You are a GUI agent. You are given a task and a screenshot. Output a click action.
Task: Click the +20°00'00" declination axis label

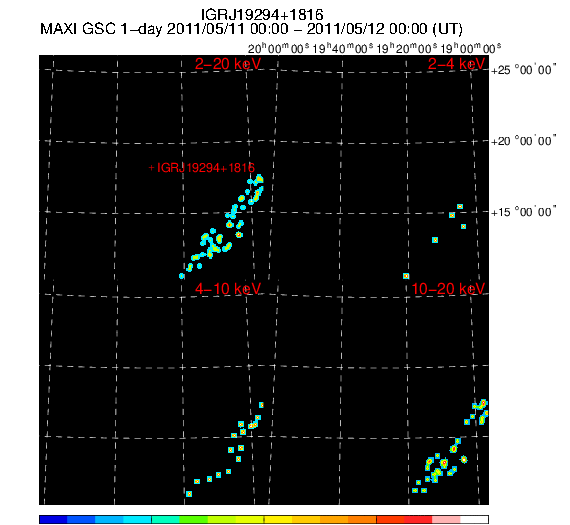523,141
